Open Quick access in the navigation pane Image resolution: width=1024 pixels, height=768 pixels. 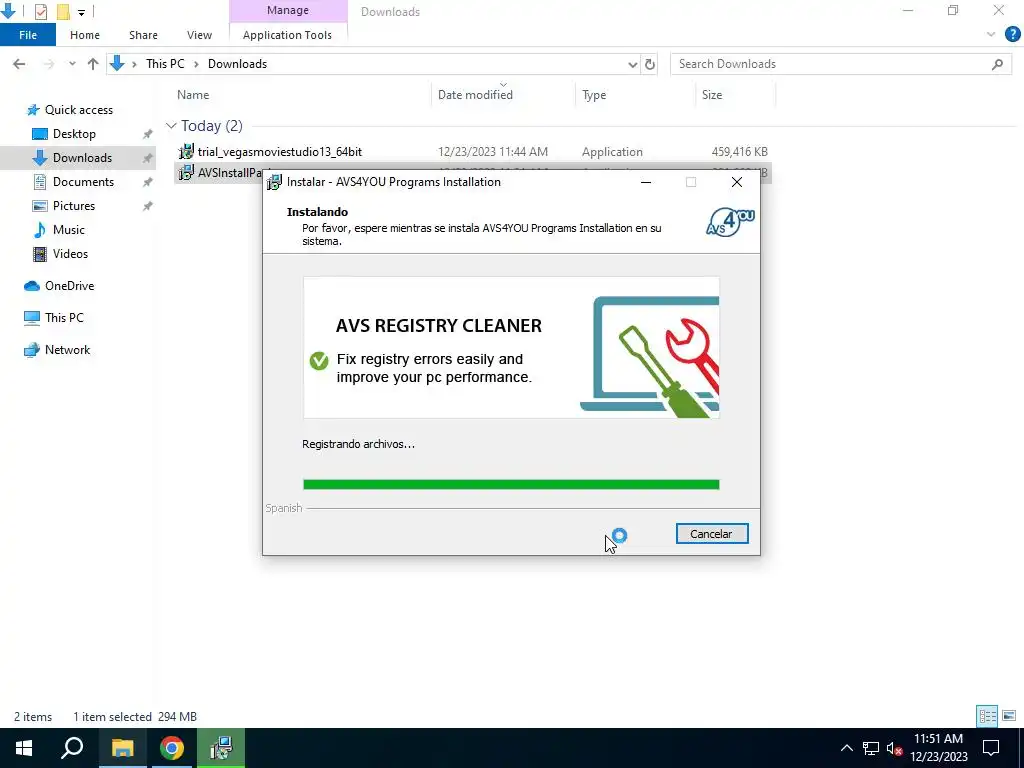(78, 110)
